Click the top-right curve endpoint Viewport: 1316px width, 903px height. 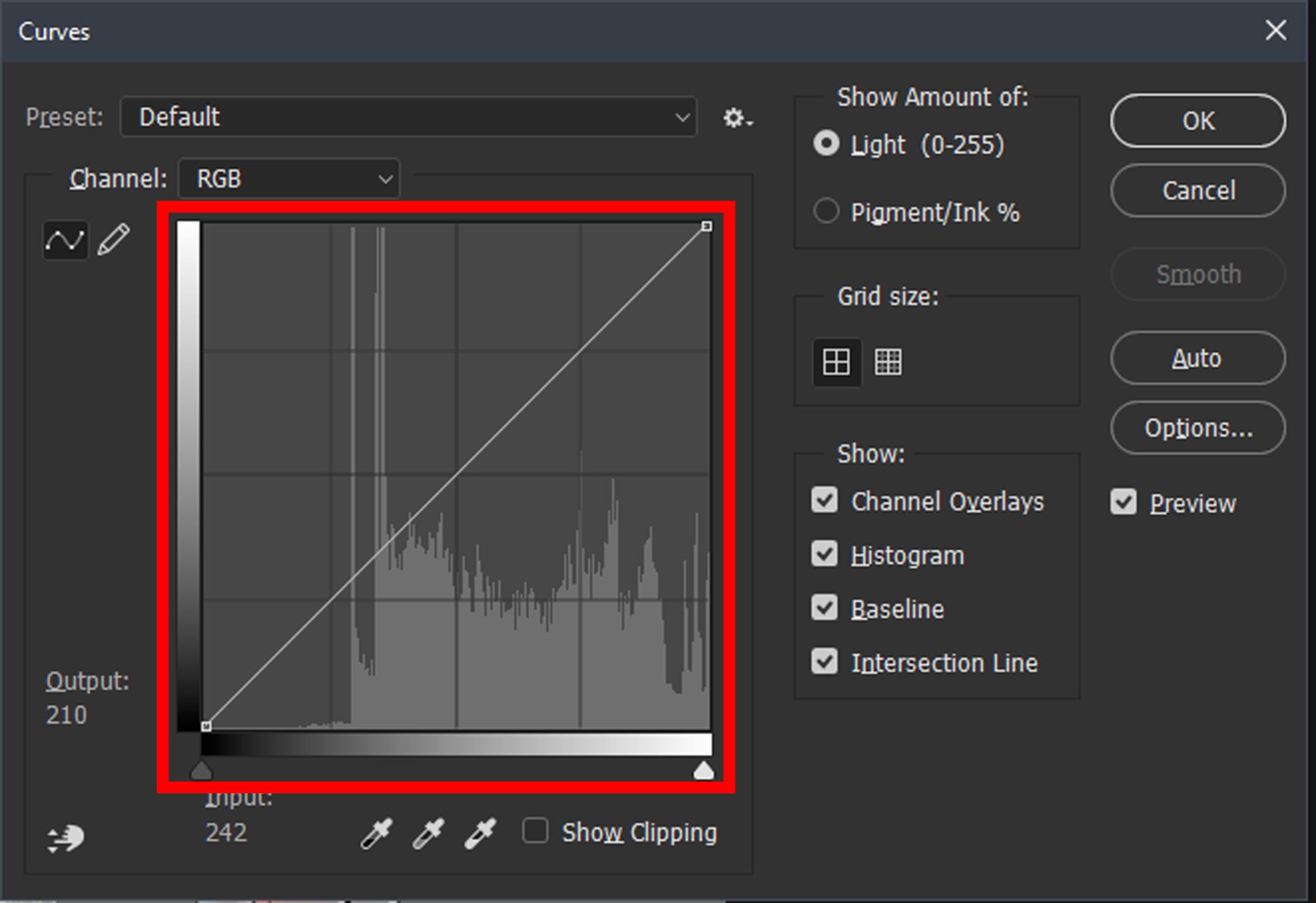pyautogui.click(x=706, y=226)
